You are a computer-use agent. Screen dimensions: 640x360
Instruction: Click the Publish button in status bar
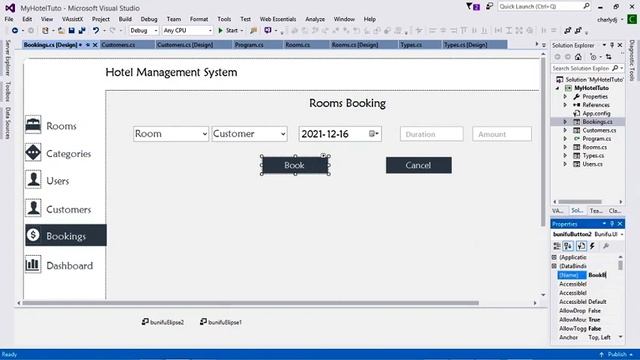[x=616, y=354]
